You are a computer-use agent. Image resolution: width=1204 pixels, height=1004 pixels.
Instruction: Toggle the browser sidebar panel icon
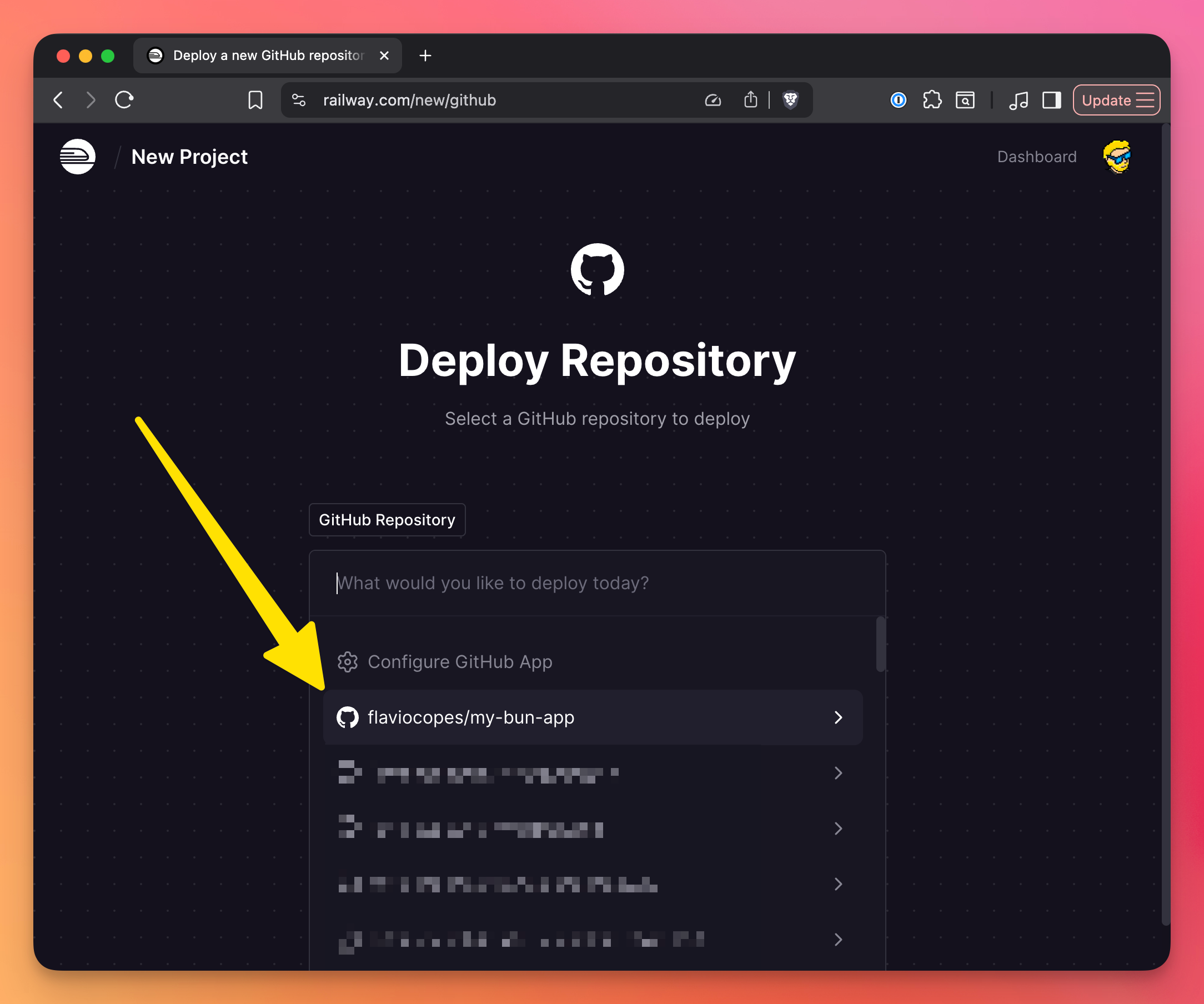pyautogui.click(x=1051, y=101)
